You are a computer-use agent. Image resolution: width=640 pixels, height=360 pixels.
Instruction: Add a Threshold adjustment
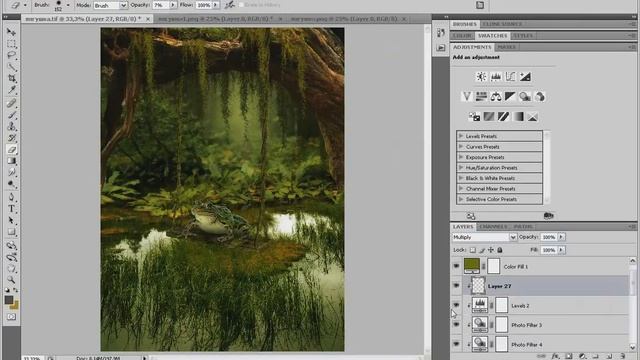pyautogui.click(x=504, y=117)
